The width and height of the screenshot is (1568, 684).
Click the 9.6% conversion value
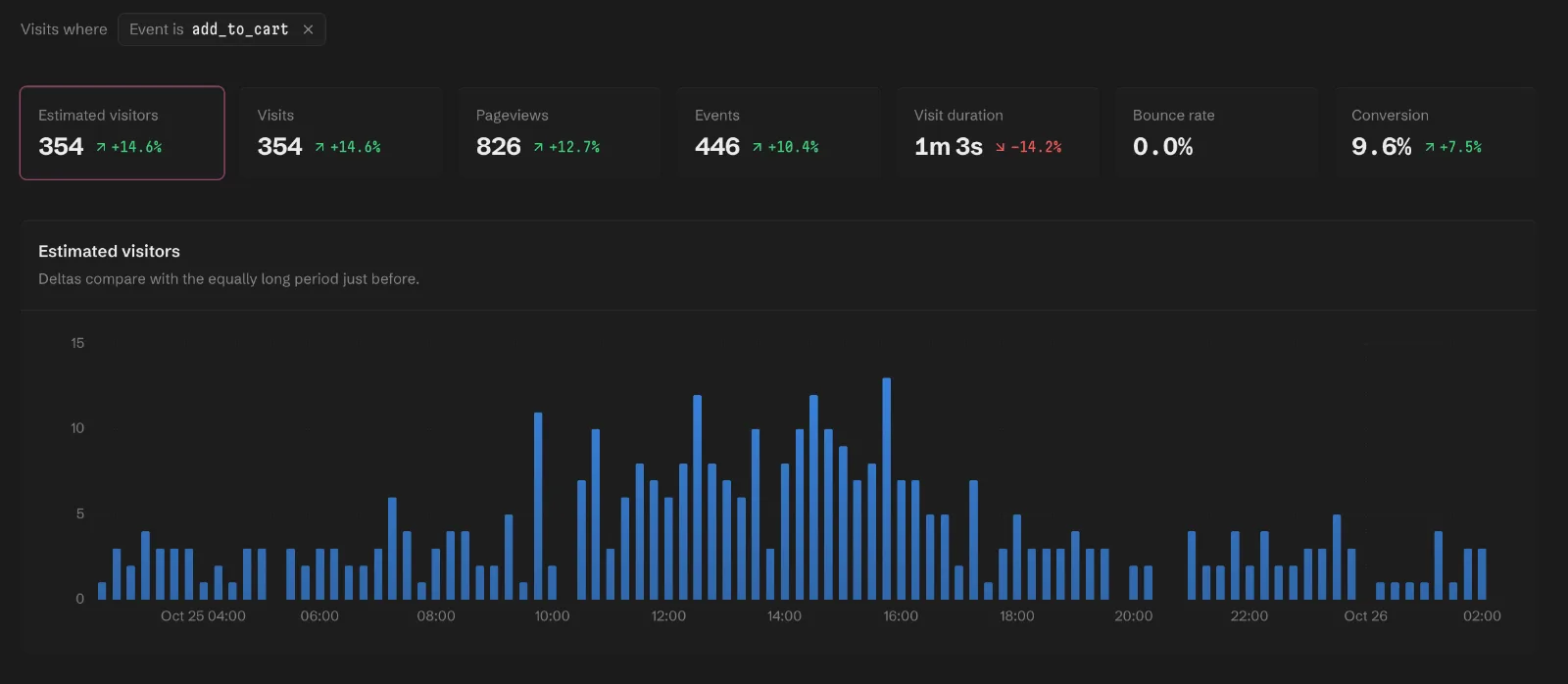tap(1382, 147)
